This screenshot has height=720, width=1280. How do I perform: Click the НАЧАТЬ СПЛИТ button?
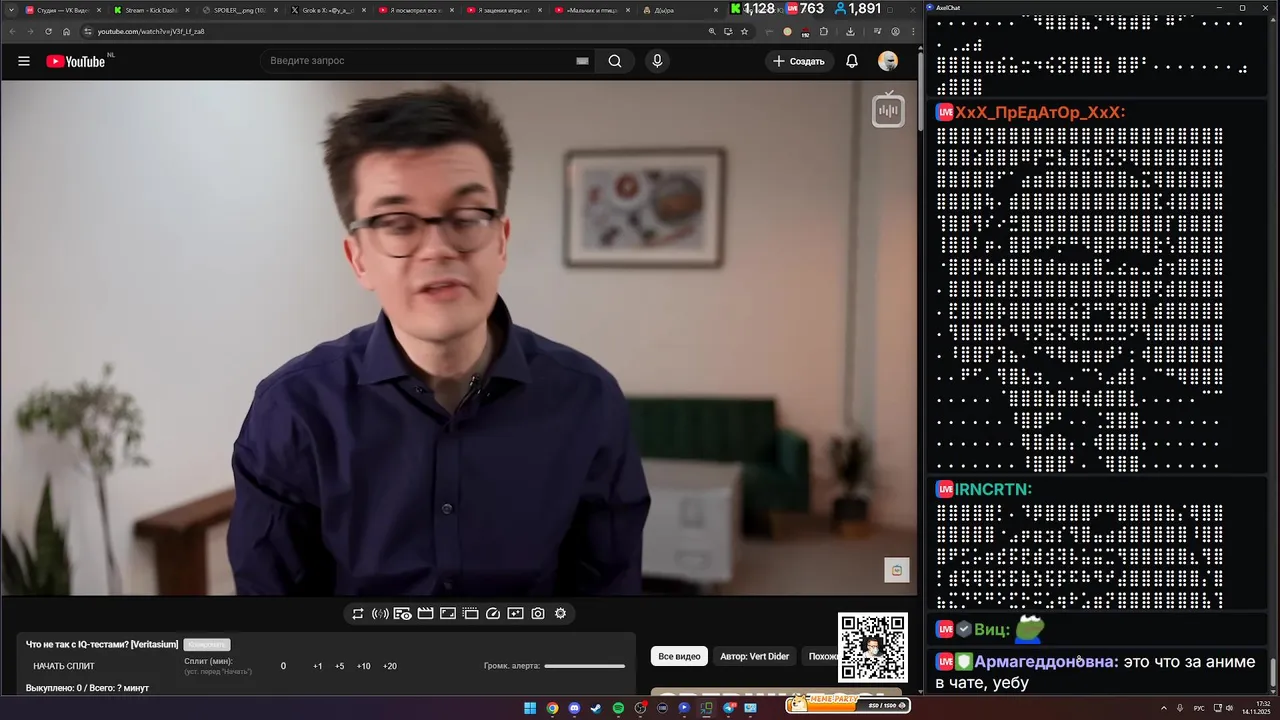[64, 666]
